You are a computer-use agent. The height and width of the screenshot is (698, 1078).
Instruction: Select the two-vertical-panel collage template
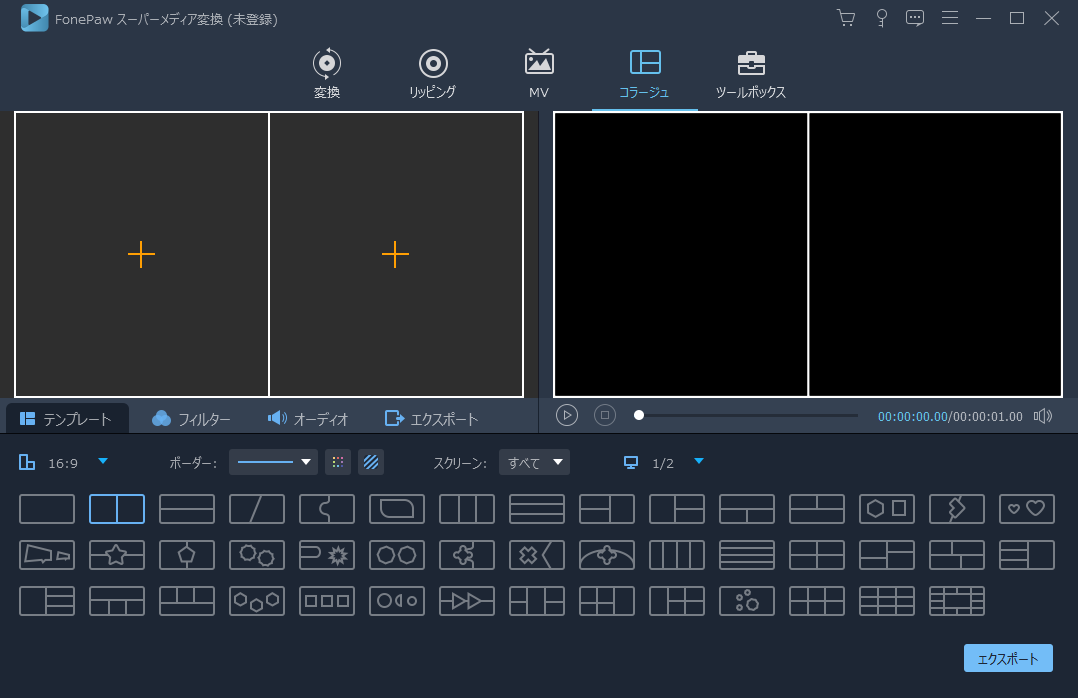(x=117, y=509)
